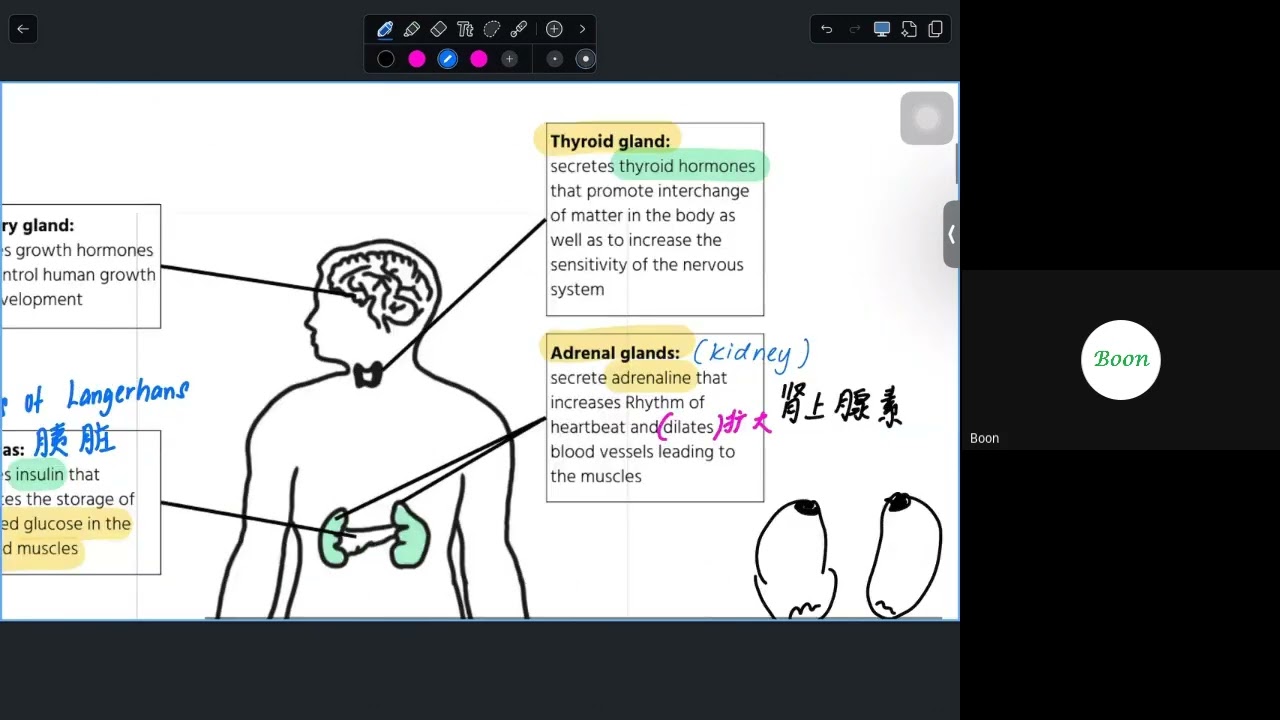Tap the floating gray assist button
Viewport: 1280px width, 720px height.
(x=927, y=119)
